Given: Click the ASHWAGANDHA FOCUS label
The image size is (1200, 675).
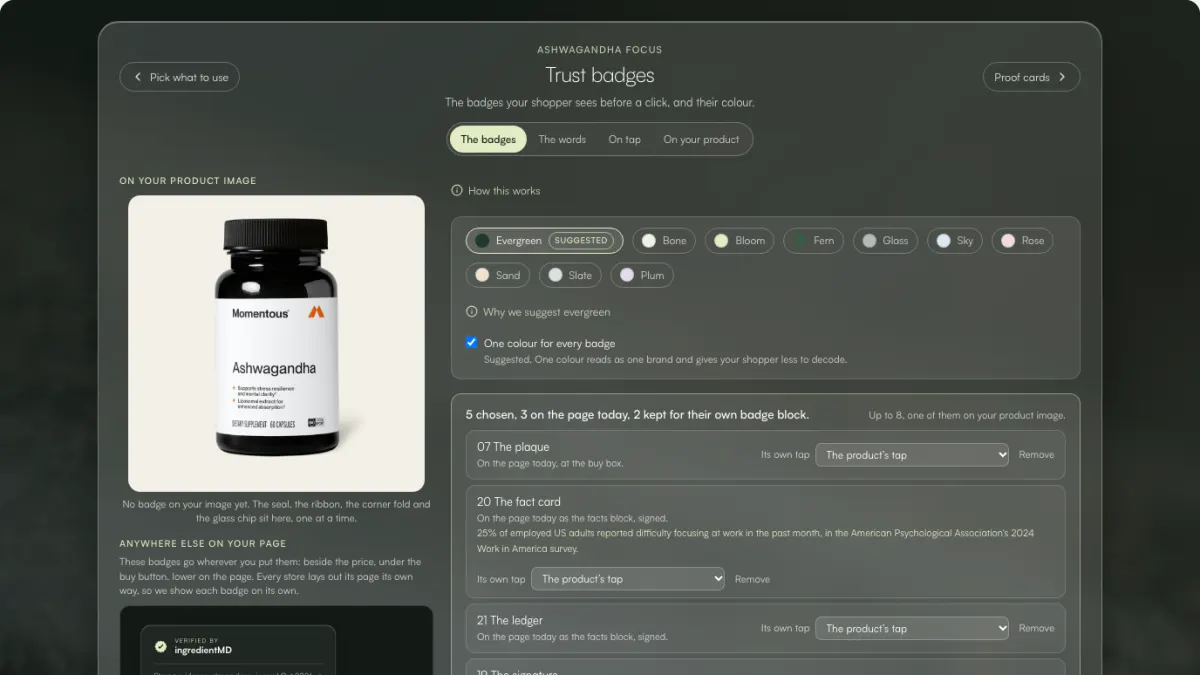Looking at the screenshot, I should [600, 50].
